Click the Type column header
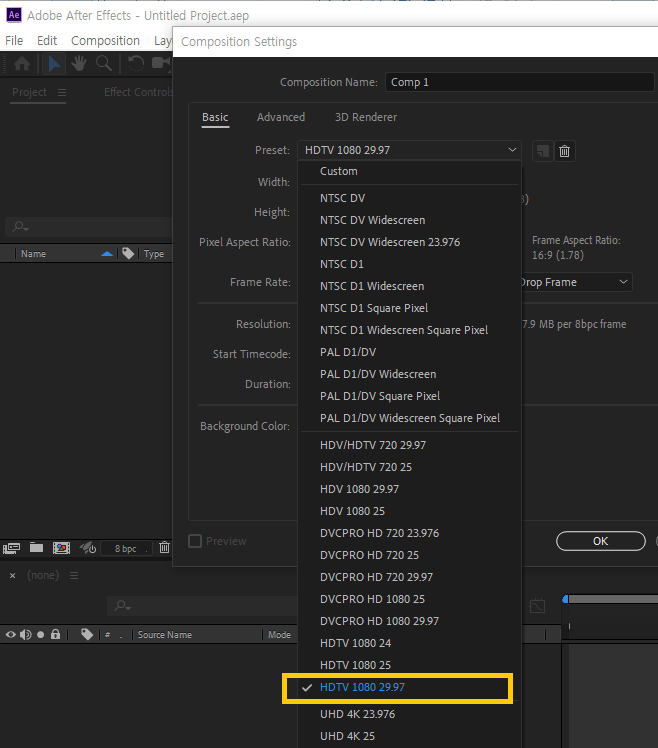 154,254
